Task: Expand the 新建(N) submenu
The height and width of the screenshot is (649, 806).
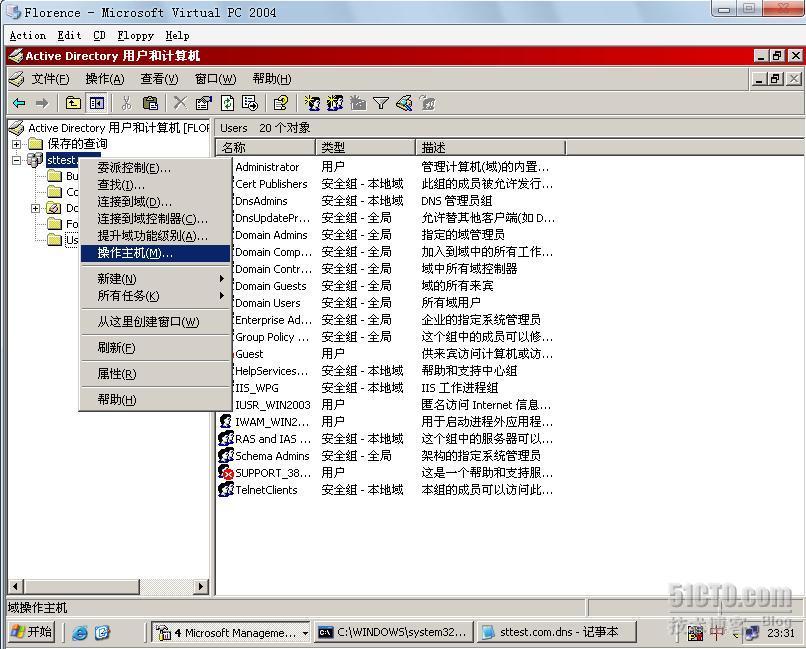Action: coord(155,279)
